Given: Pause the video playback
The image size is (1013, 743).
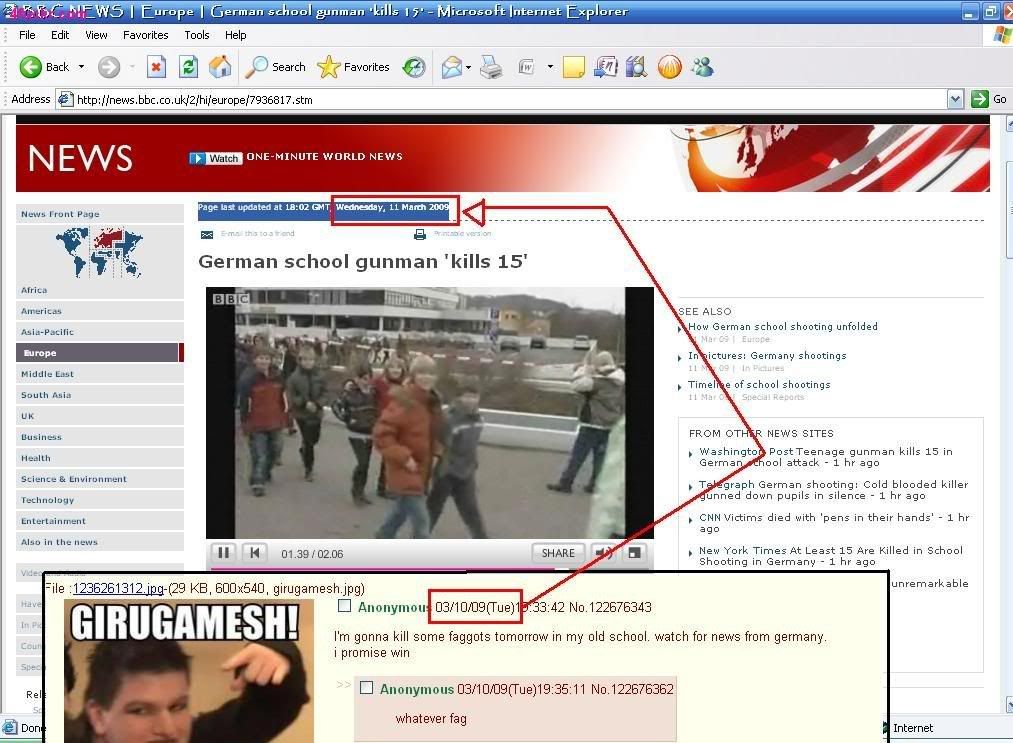Looking at the screenshot, I should [x=223, y=552].
